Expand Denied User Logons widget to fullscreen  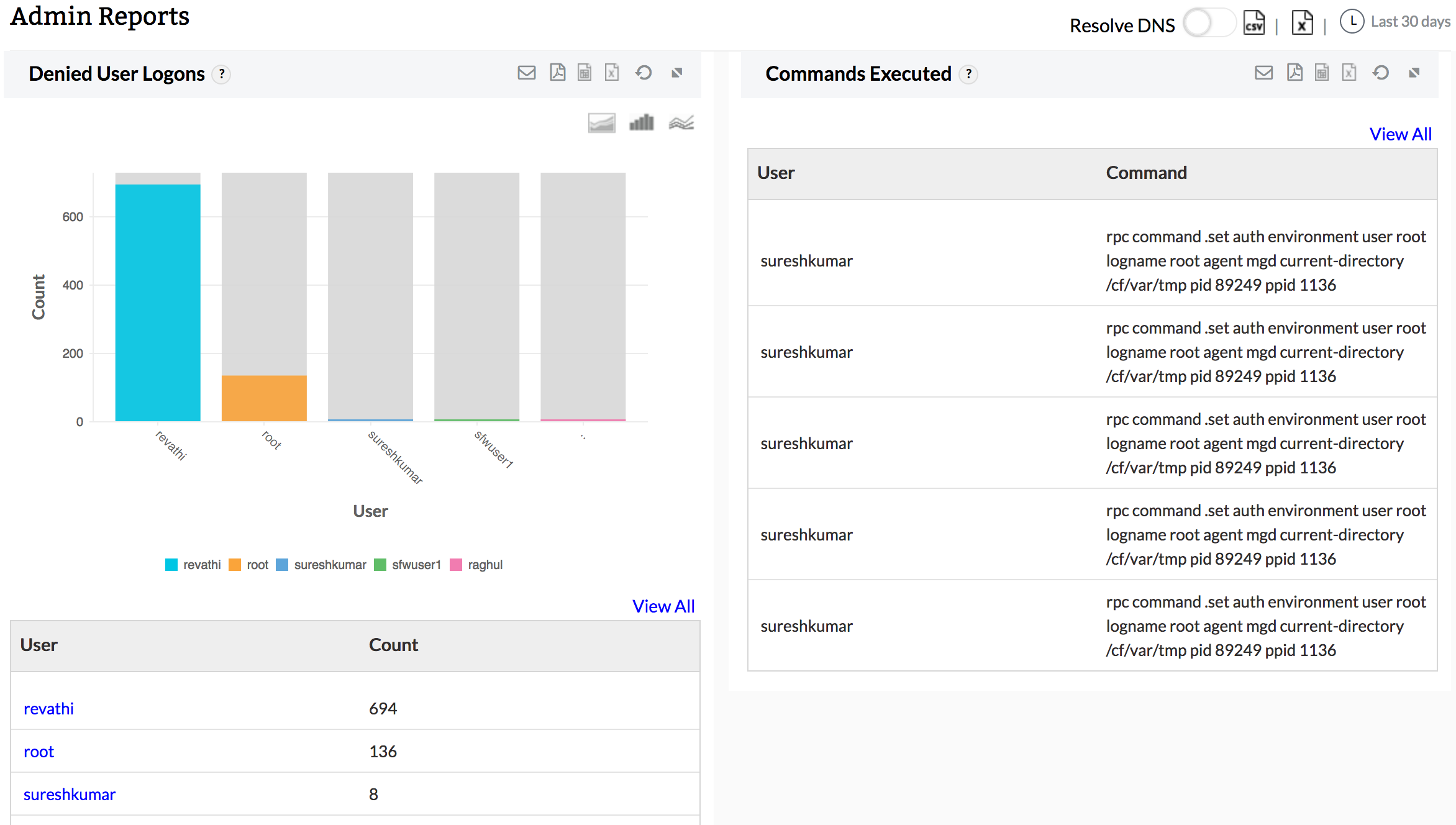(677, 73)
